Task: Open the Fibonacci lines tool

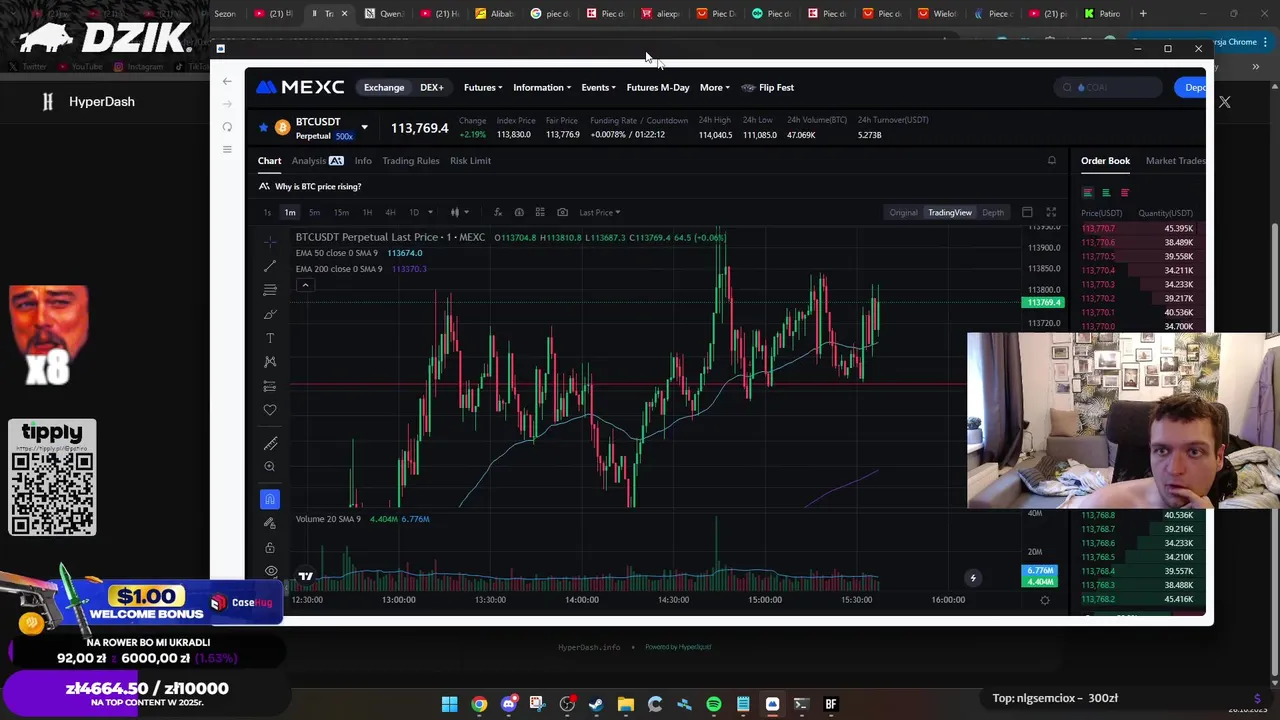Action: tap(270, 290)
